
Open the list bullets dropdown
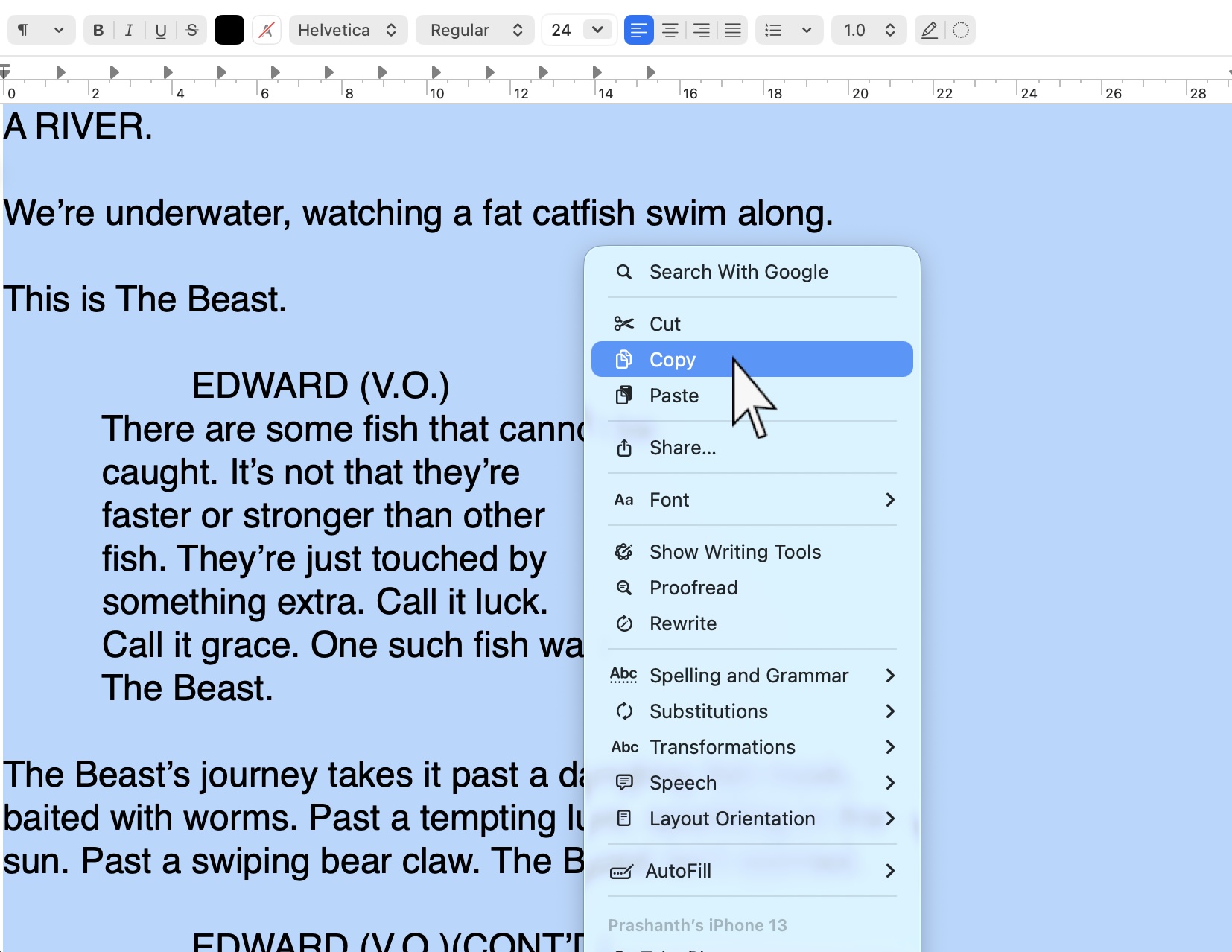(788, 31)
